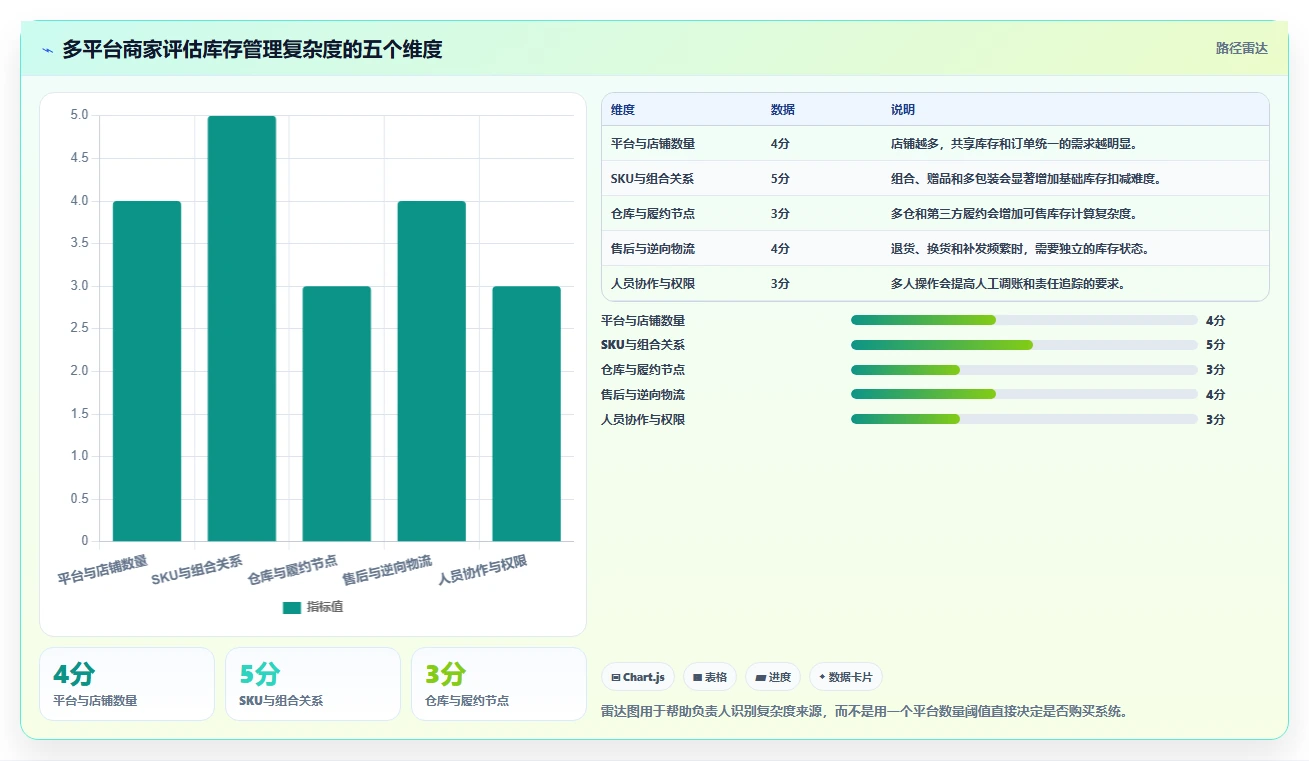Click the 维度 column header
Viewport: 1309px width, 761px height.
623,110
